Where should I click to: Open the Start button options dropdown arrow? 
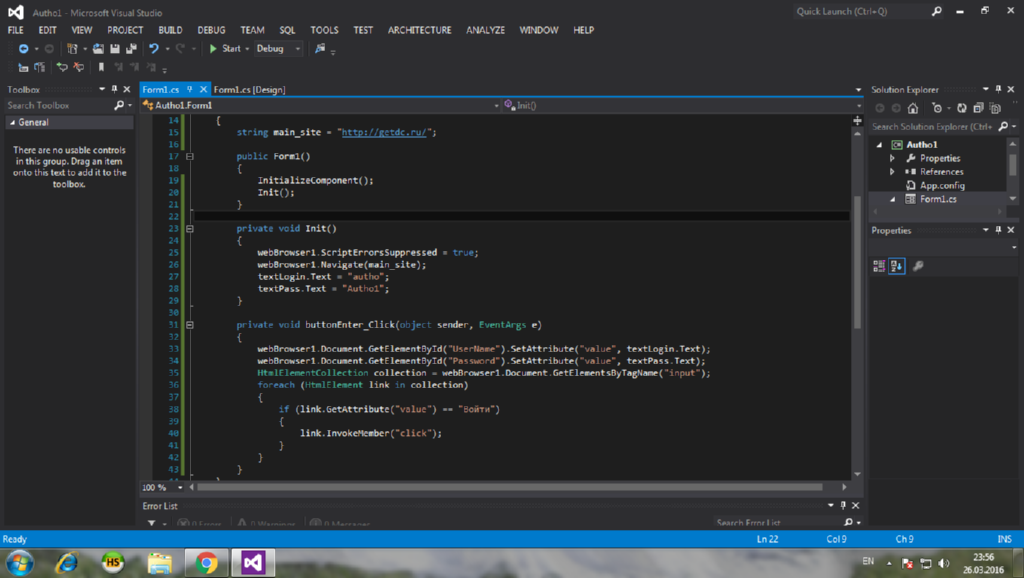point(248,49)
